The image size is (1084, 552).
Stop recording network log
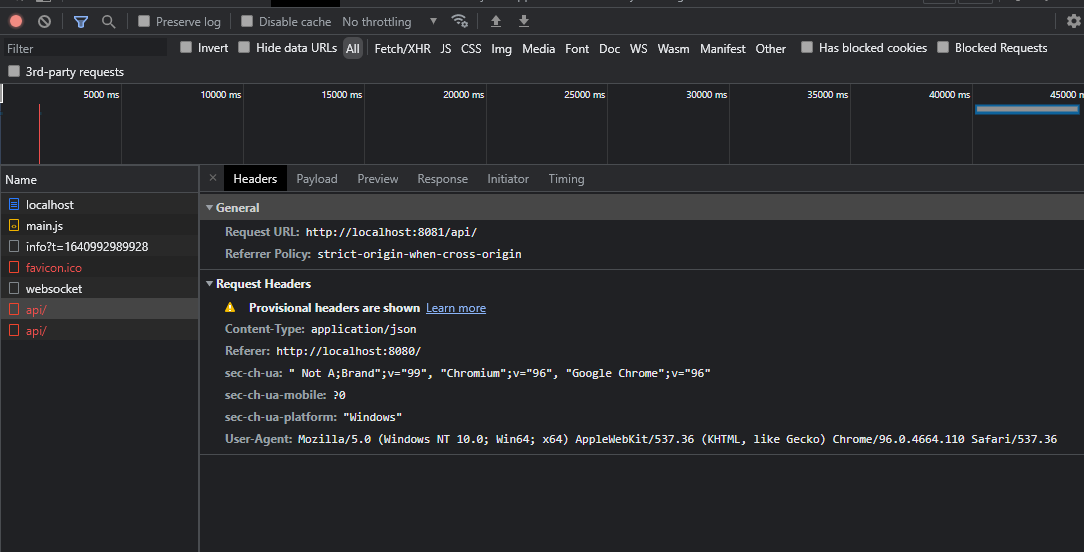(x=16, y=21)
